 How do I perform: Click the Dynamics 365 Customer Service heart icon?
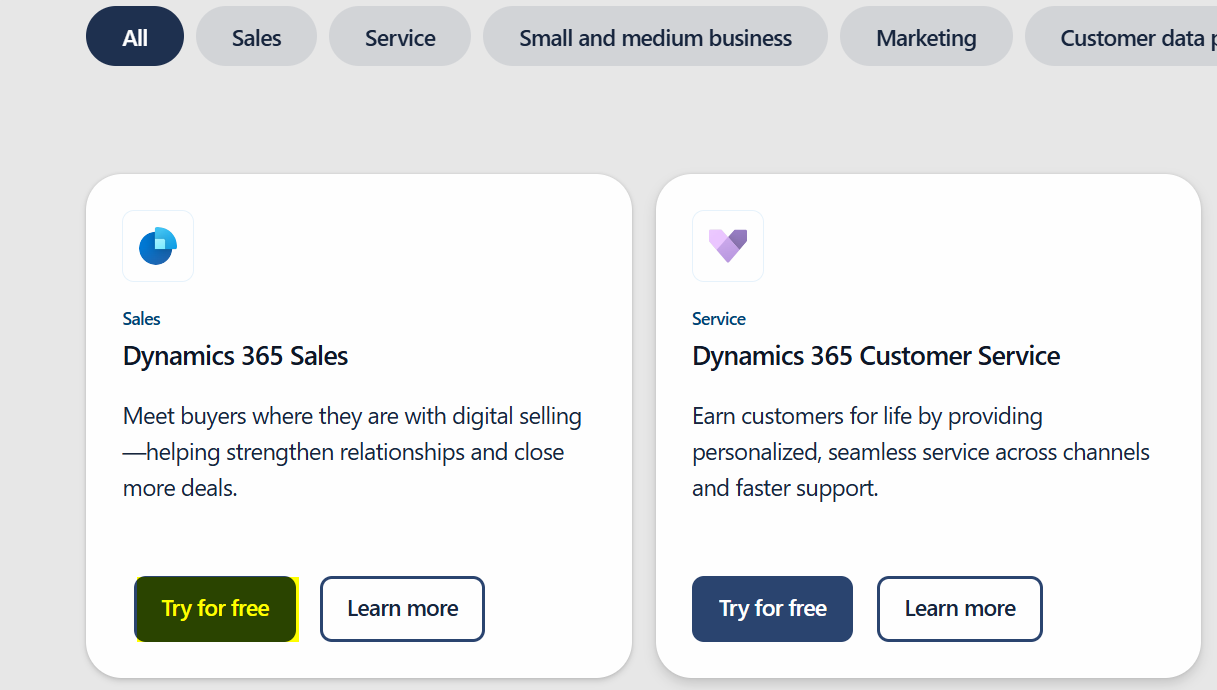coord(728,246)
